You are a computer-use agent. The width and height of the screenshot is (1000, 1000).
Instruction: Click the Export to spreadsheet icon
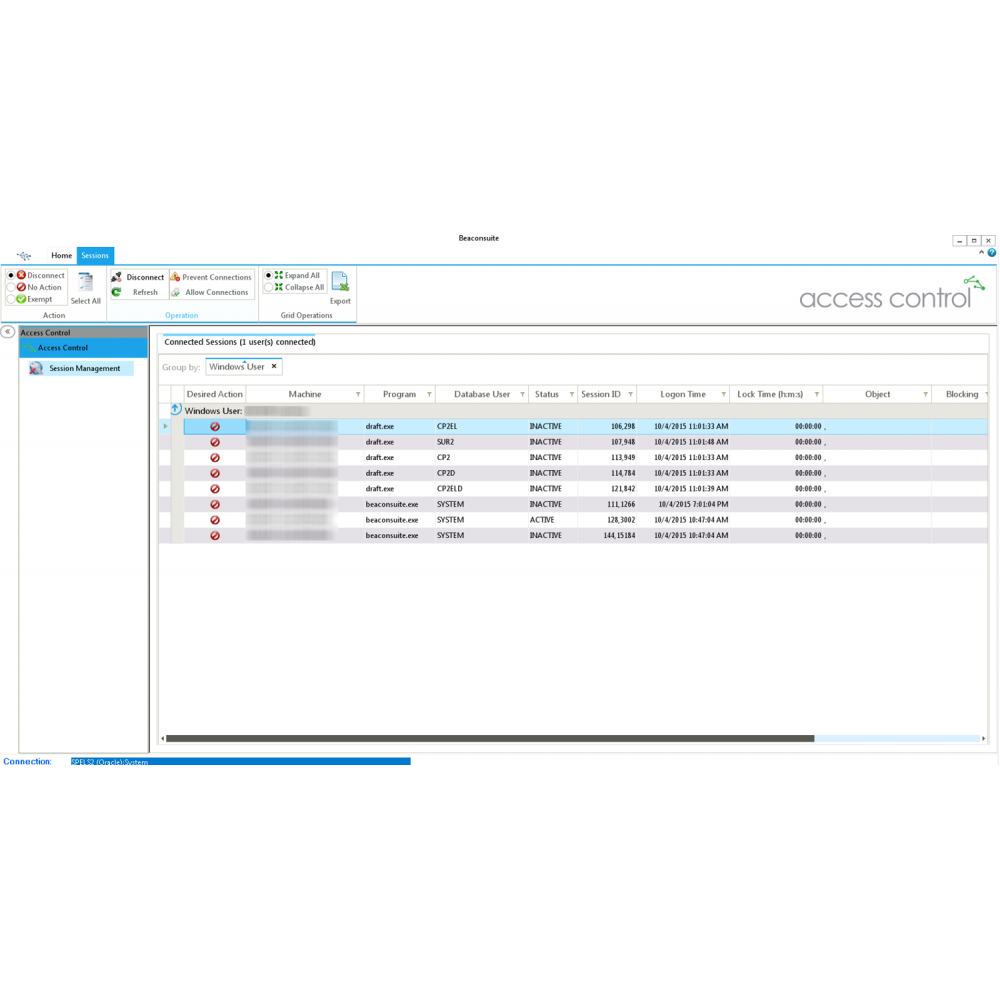(x=340, y=282)
